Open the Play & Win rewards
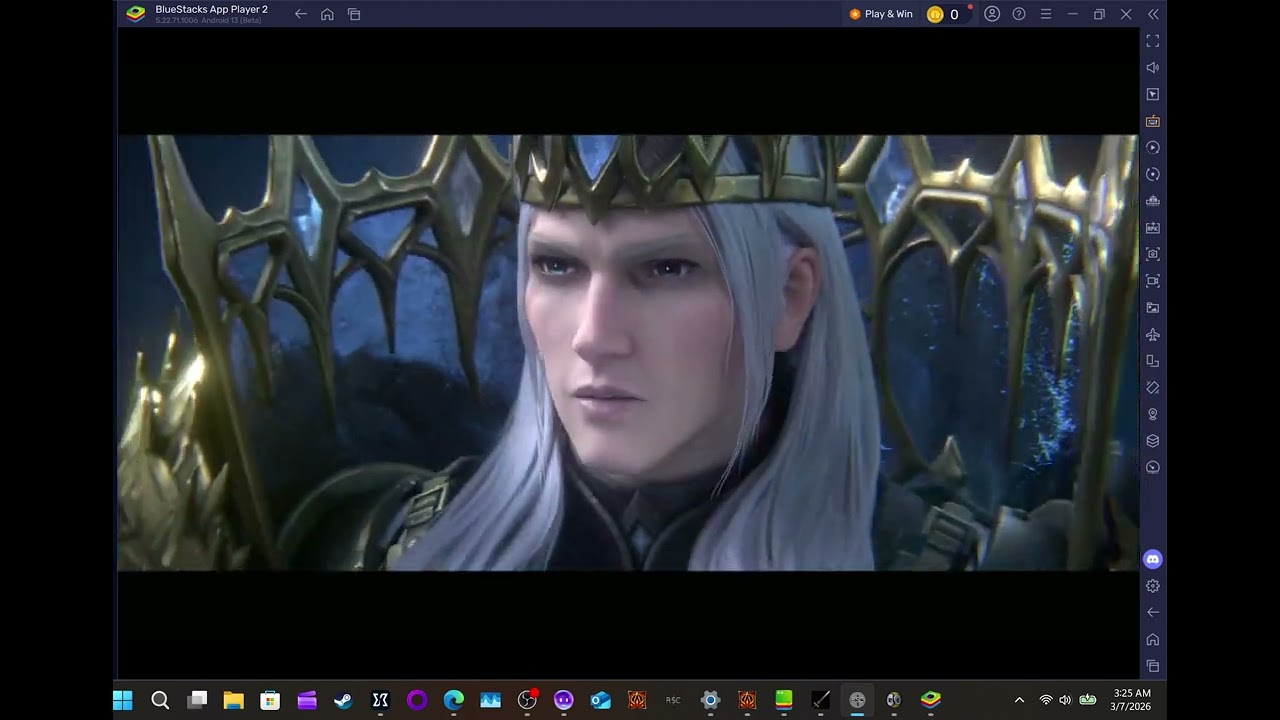The width and height of the screenshot is (1280, 720). pyautogui.click(x=881, y=14)
